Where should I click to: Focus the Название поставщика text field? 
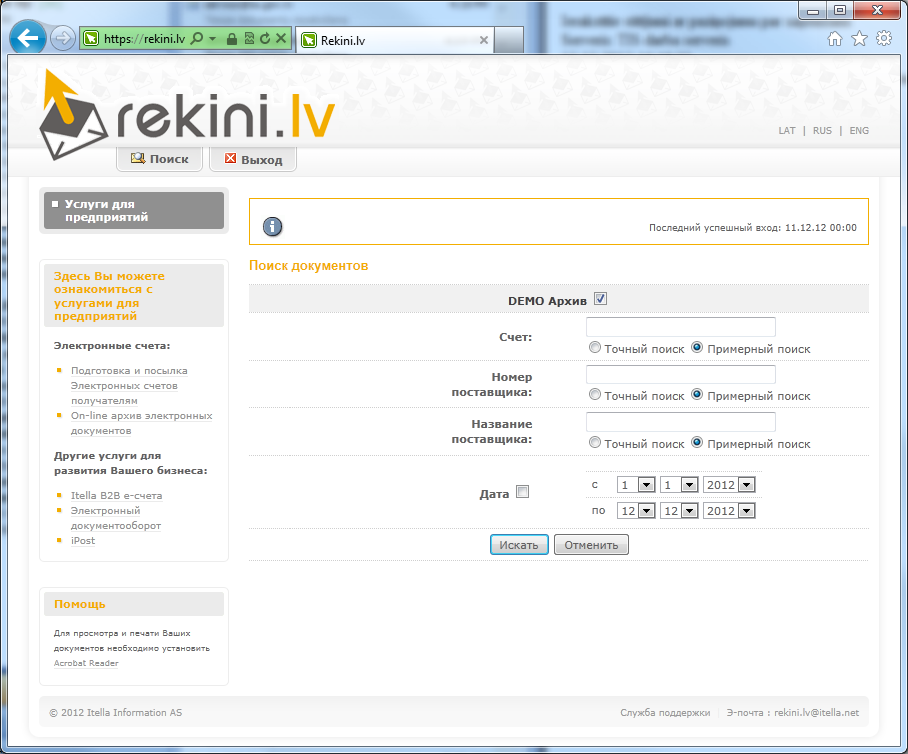pyautogui.click(x=680, y=422)
